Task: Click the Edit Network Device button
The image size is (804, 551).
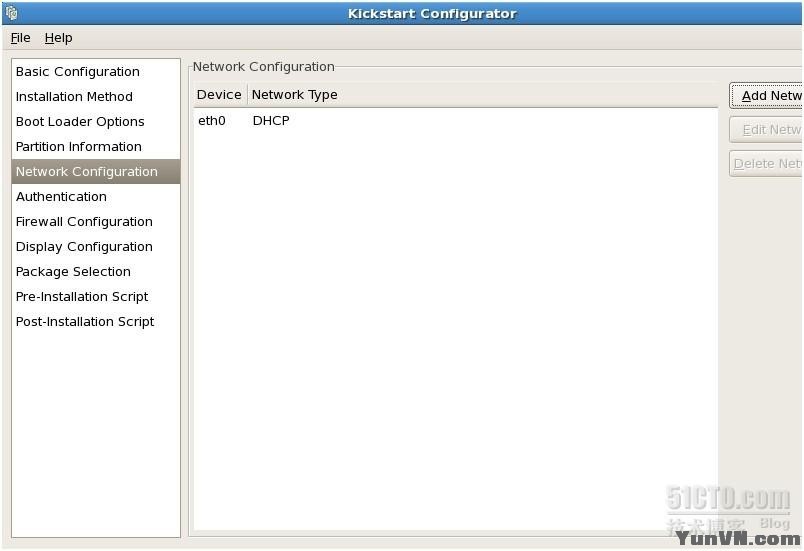Action: click(766, 130)
